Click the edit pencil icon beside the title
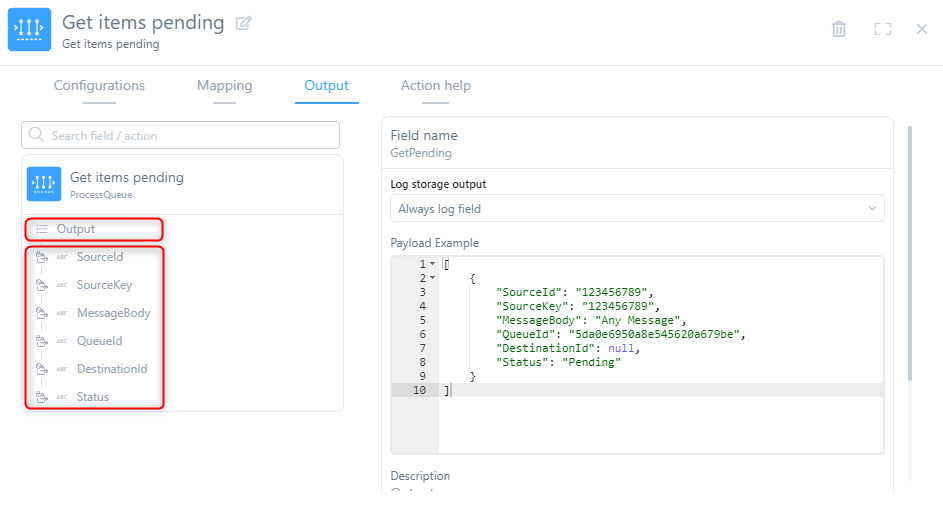943x519 pixels. pyautogui.click(x=243, y=23)
